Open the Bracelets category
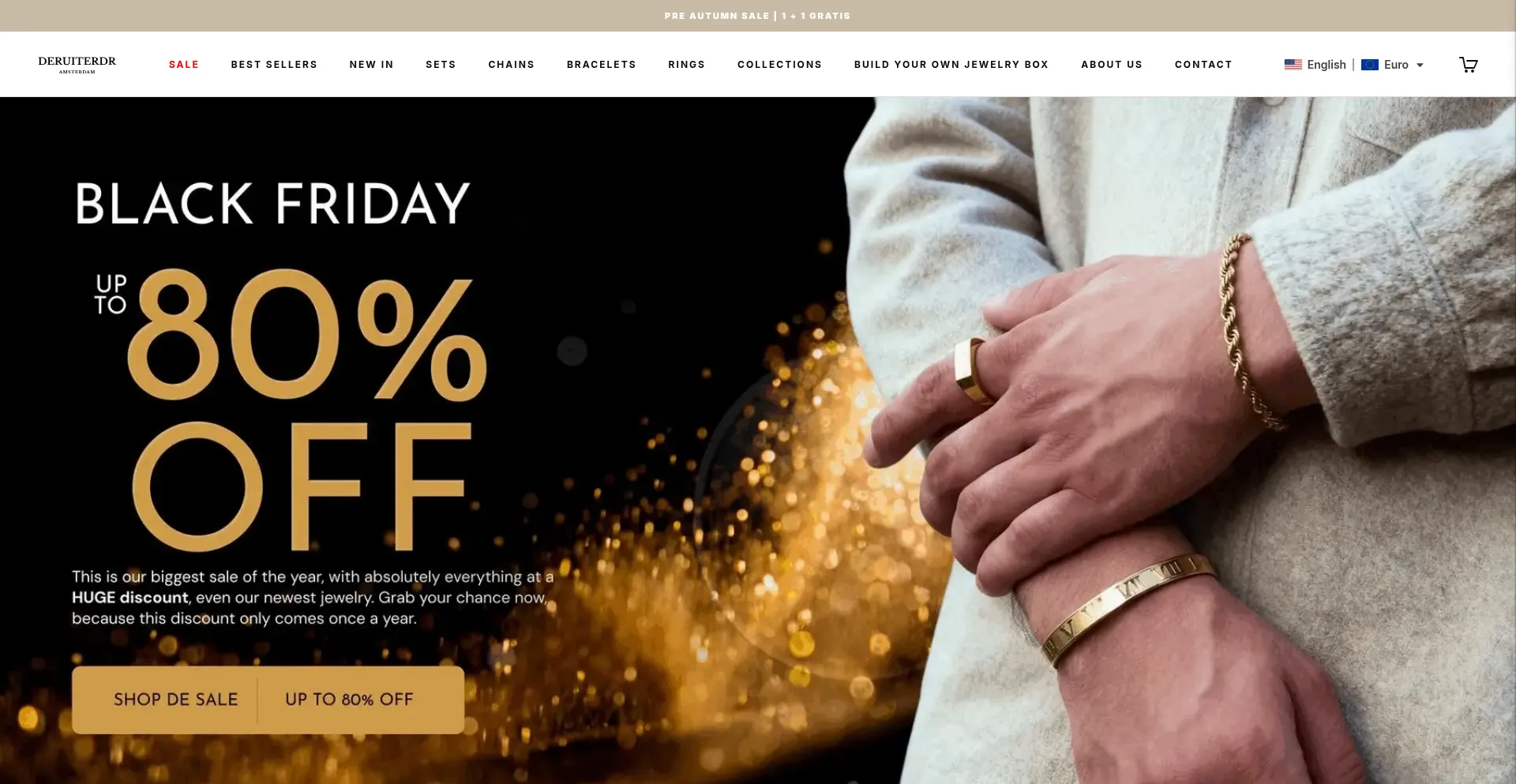Screen dimensions: 1516x784 601,65
